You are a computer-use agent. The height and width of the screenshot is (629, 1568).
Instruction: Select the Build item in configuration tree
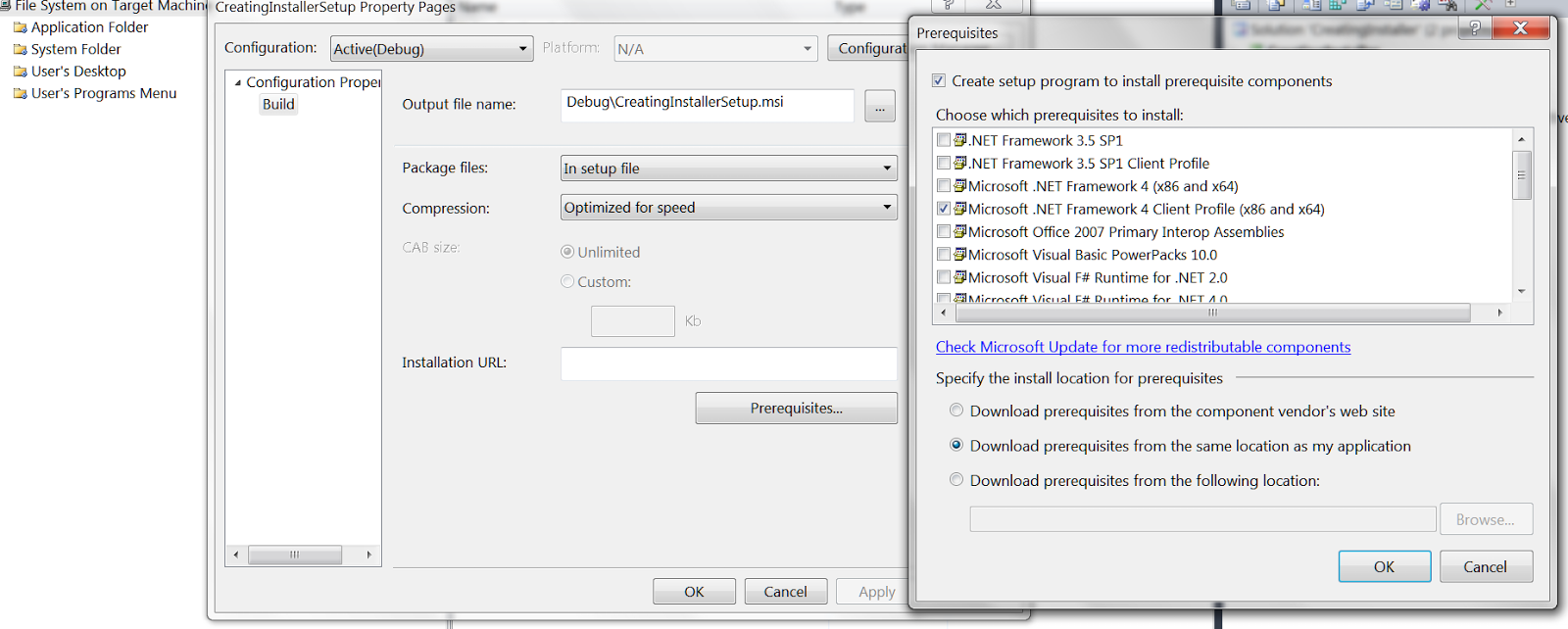coord(278,105)
